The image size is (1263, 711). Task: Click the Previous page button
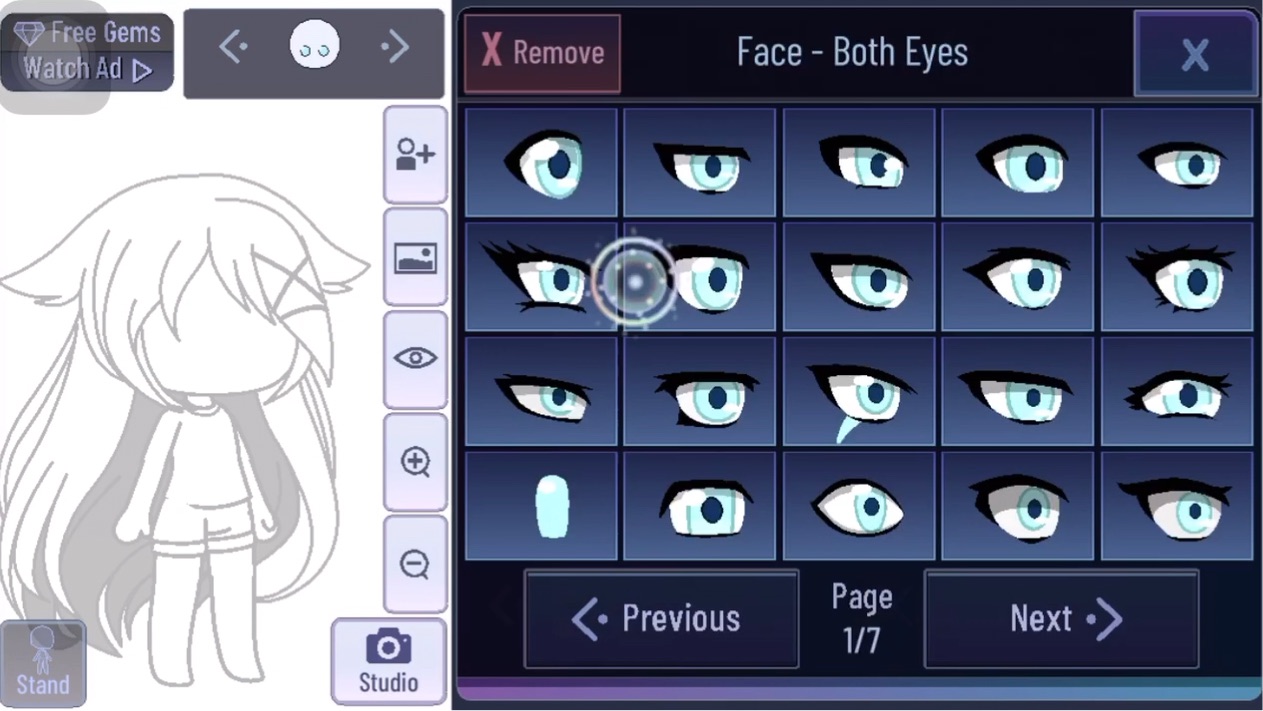(x=661, y=619)
